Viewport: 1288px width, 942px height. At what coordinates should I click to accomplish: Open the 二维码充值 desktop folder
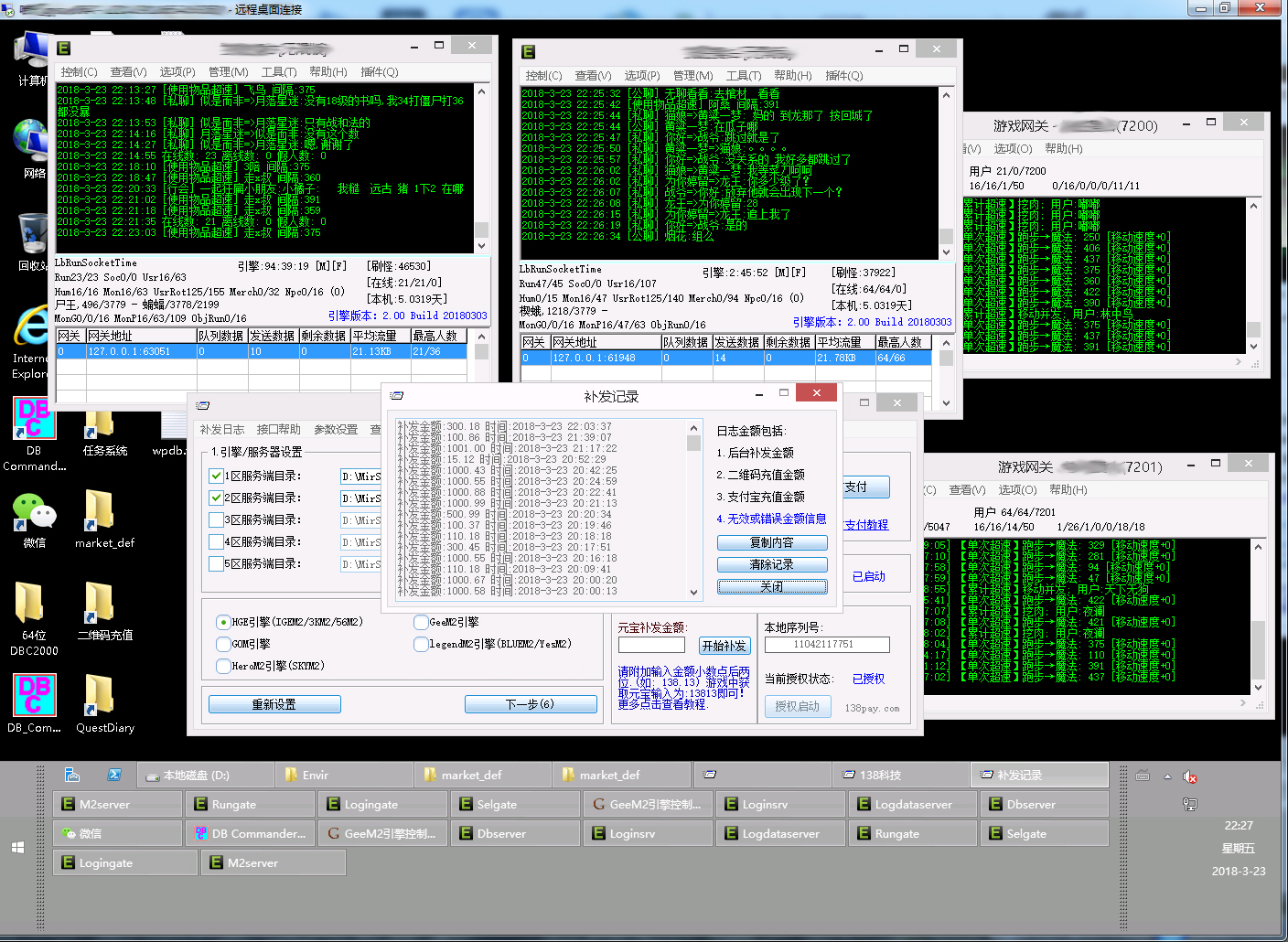point(99,605)
